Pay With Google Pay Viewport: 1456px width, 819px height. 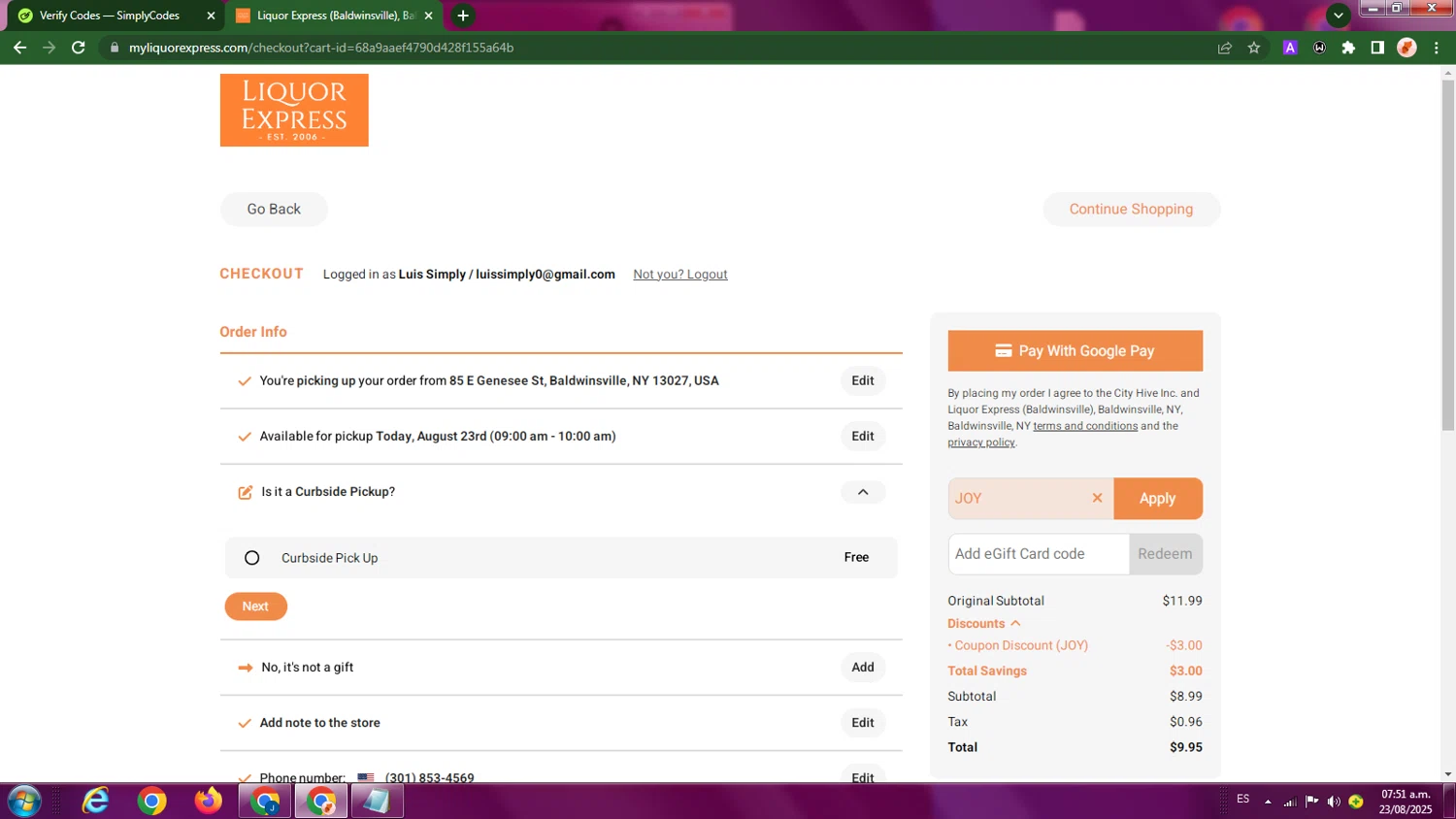1075,350
